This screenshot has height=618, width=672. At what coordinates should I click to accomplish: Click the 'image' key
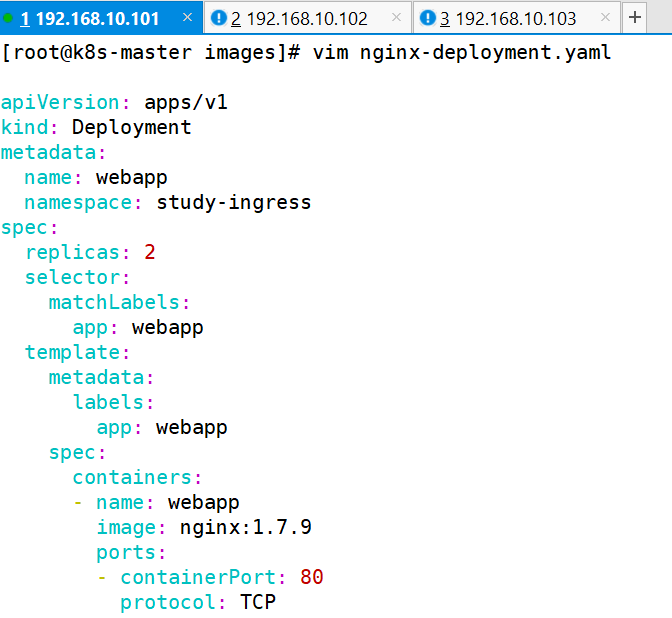tap(126, 528)
